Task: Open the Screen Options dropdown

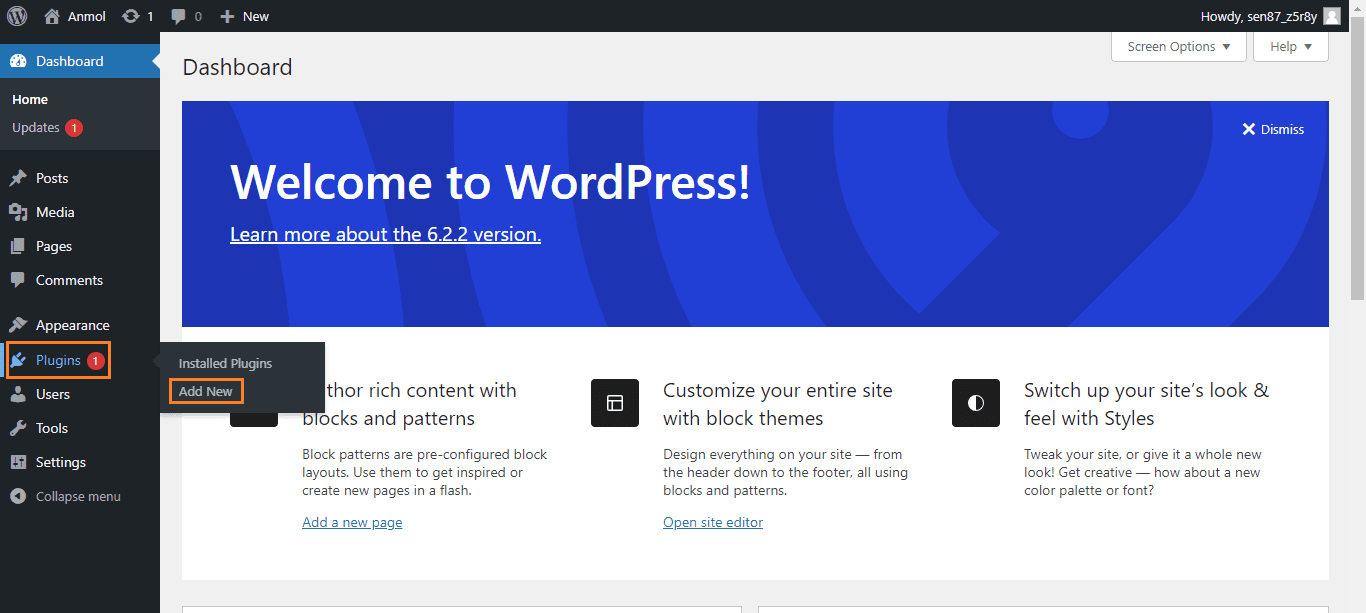Action: 1177,46
